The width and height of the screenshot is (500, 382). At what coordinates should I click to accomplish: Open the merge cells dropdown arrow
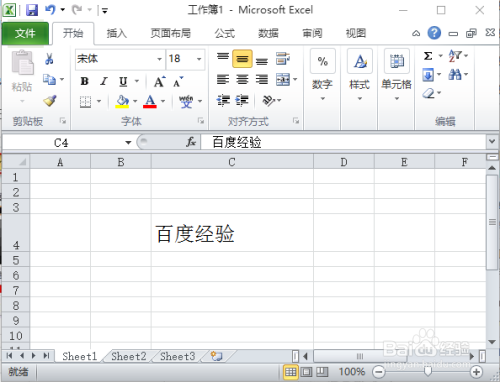295,80
